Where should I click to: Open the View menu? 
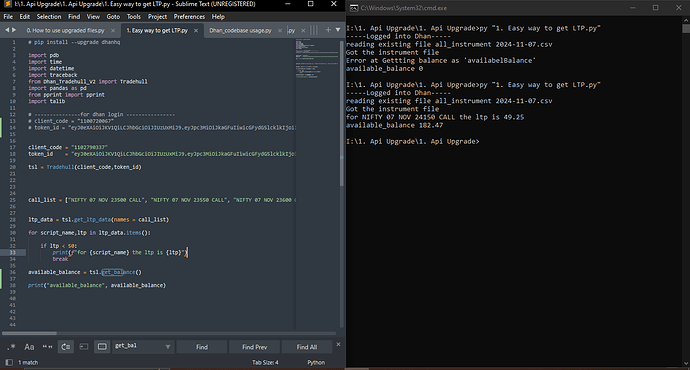coord(93,17)
